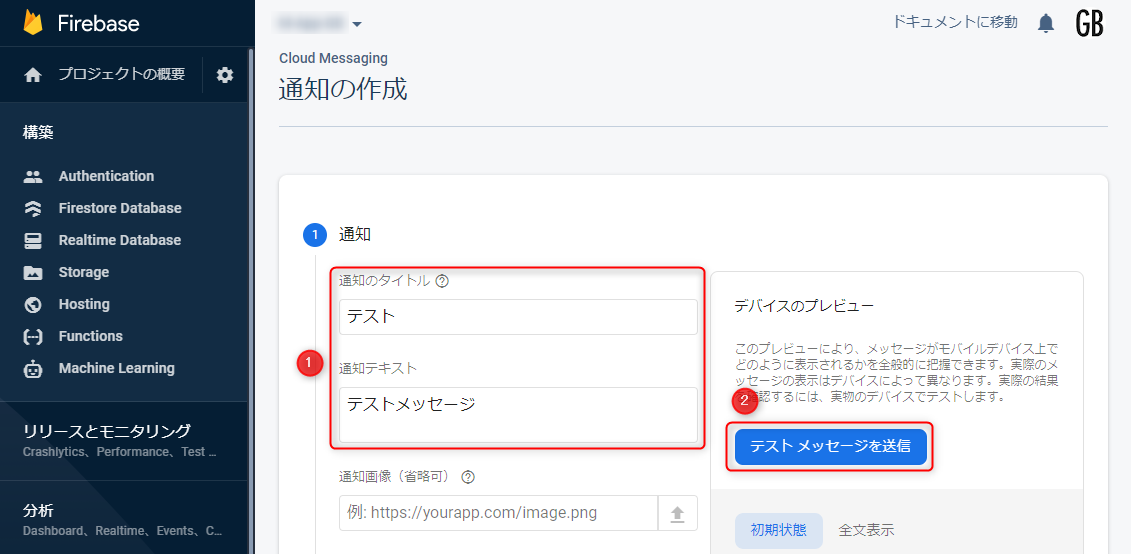Click the image upload icon button

677,513
